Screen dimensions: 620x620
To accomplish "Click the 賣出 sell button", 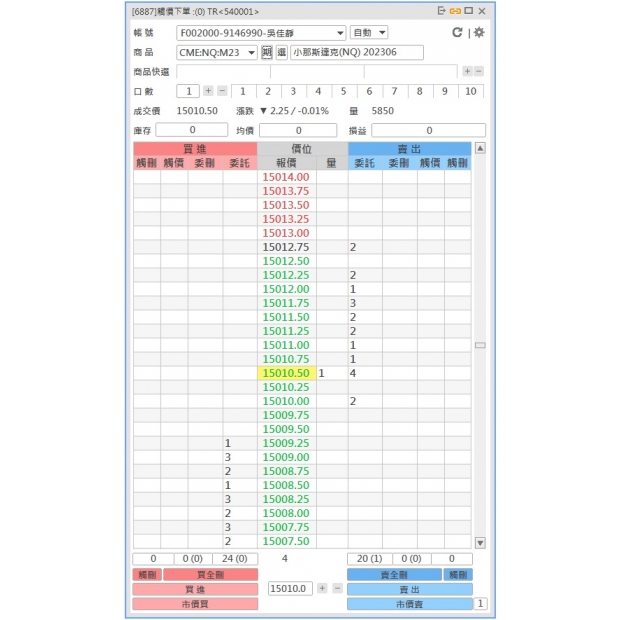I will [410, 589].
